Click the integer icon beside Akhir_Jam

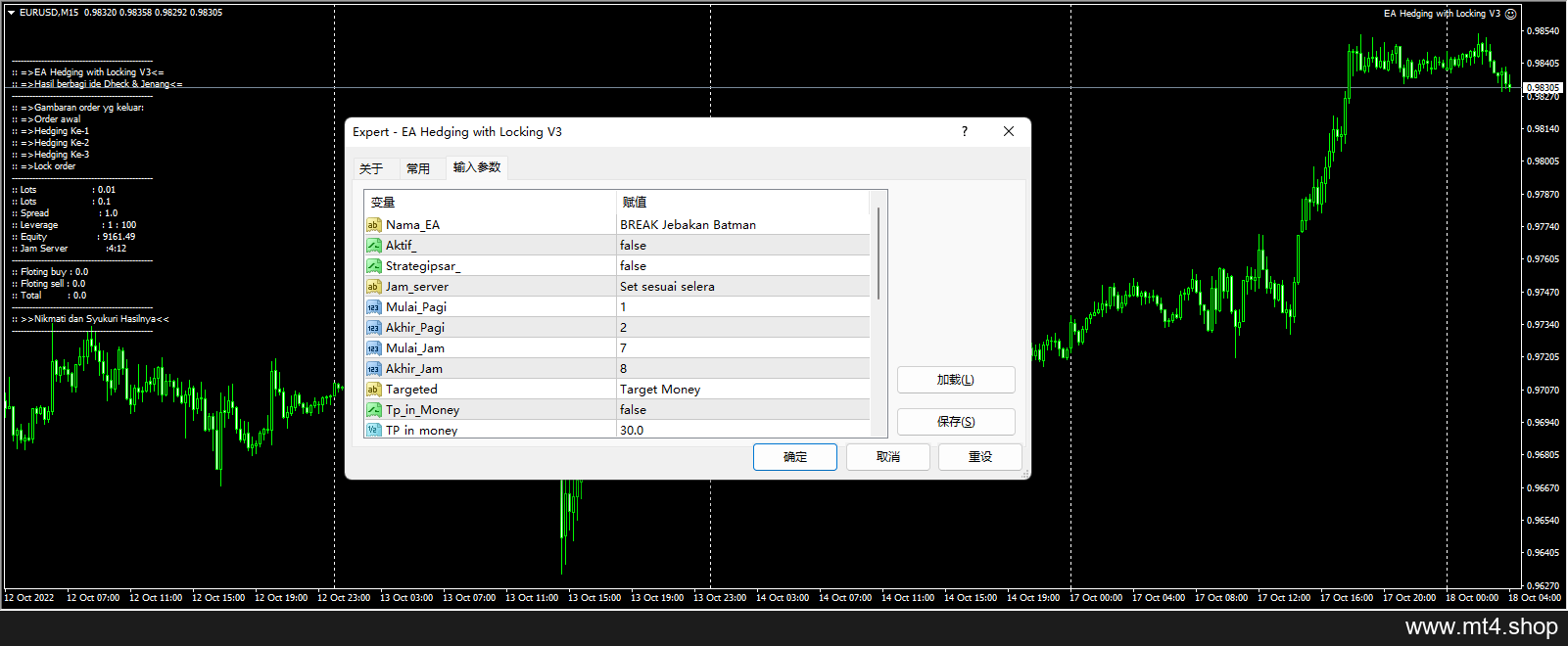(x=373, y=369)
